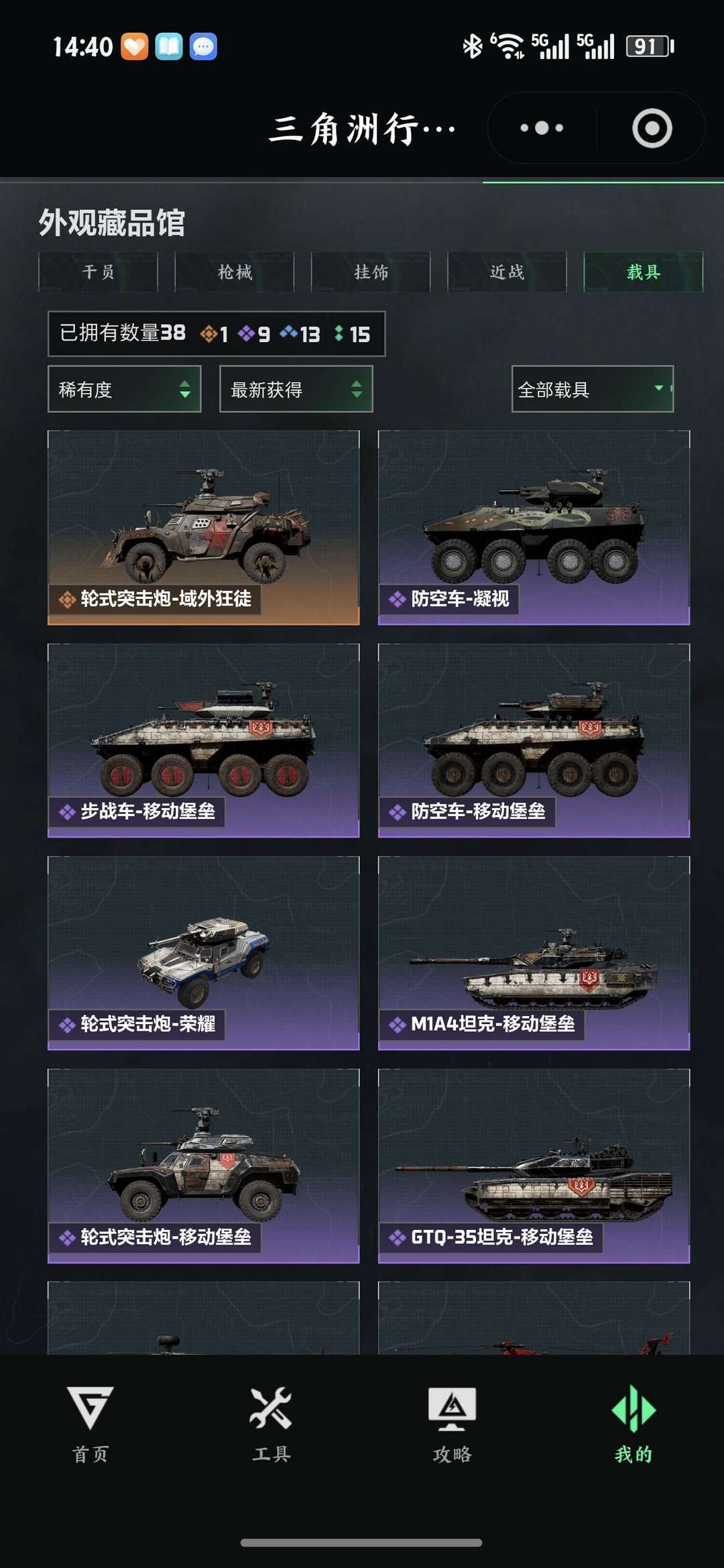Open mini program three-dot menu
Viewport: 724px width, 1568px height.
(542, 127)
